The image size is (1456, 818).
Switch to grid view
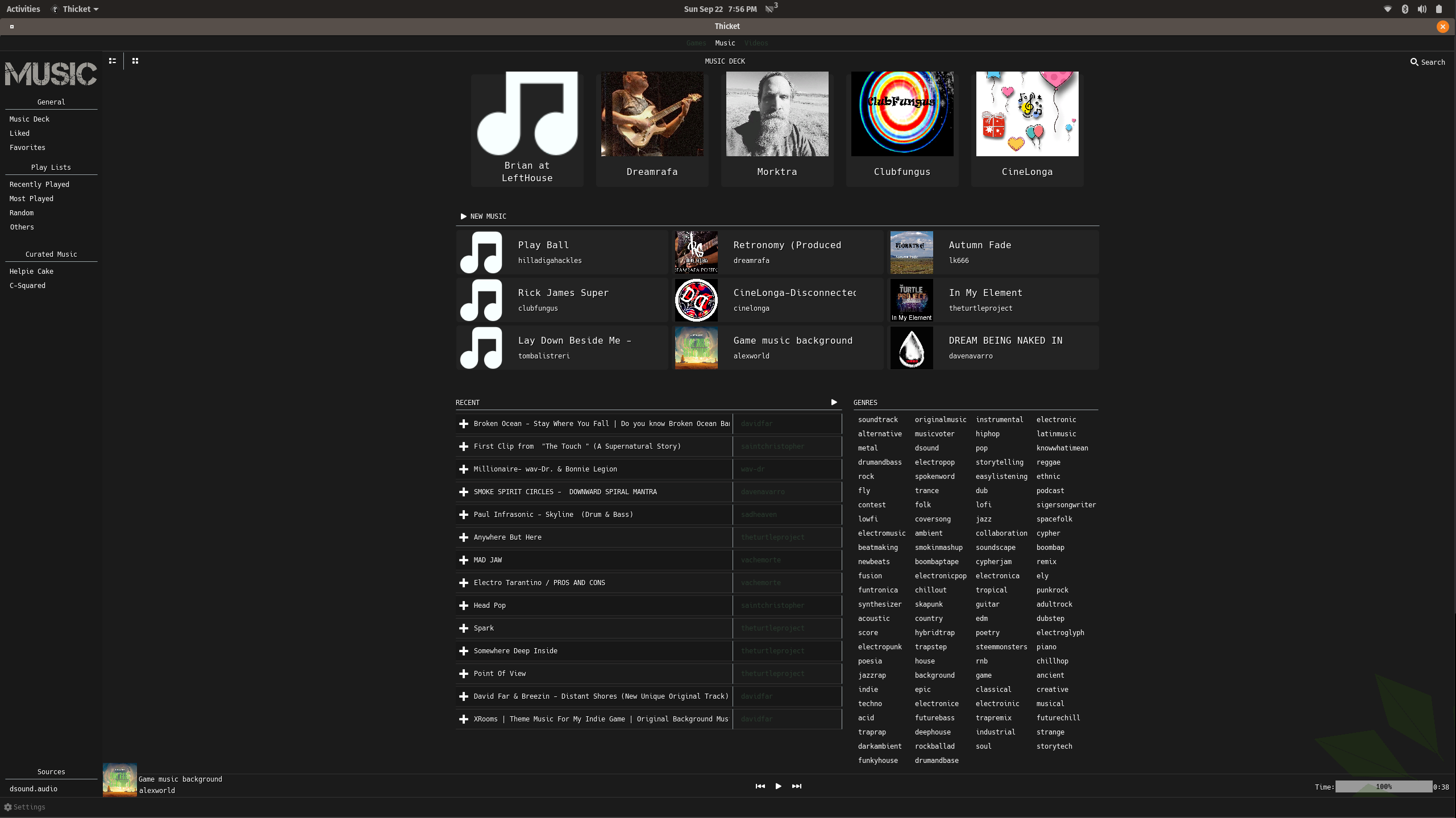pyautogui.click(x=135, y=60)
